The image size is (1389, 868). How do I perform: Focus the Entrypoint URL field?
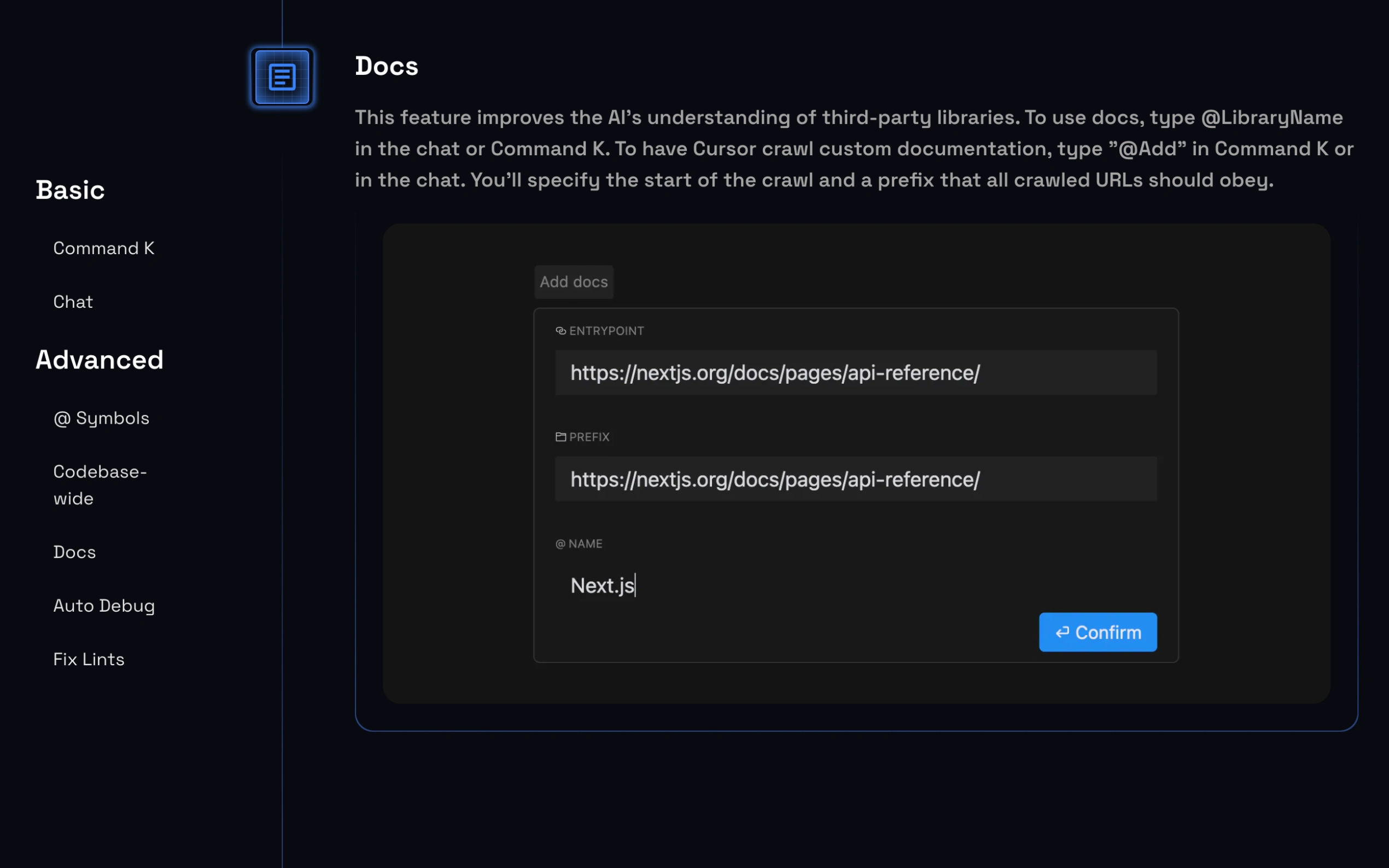[x=855, y=373]
